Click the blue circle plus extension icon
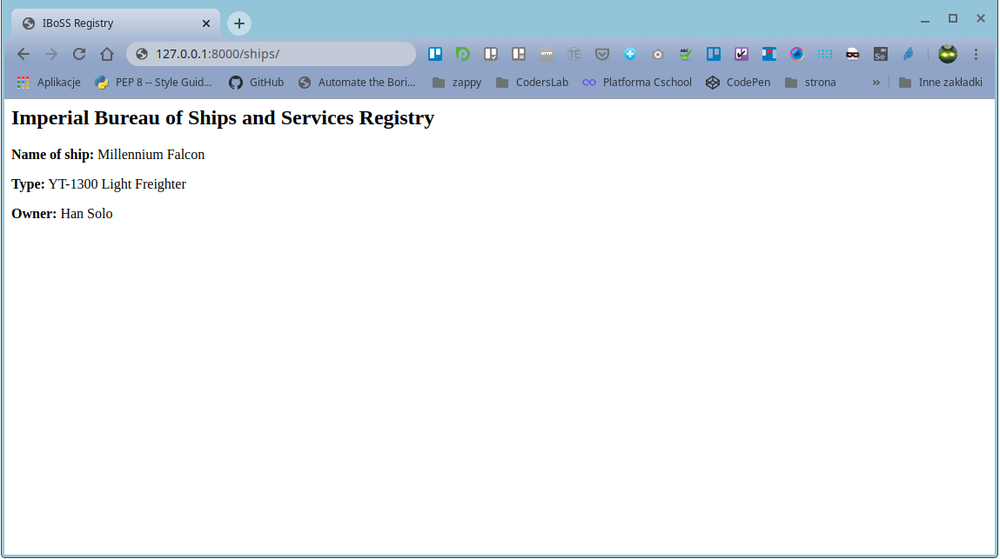This screenshot has height=559, width=1000. click(630, 54)
